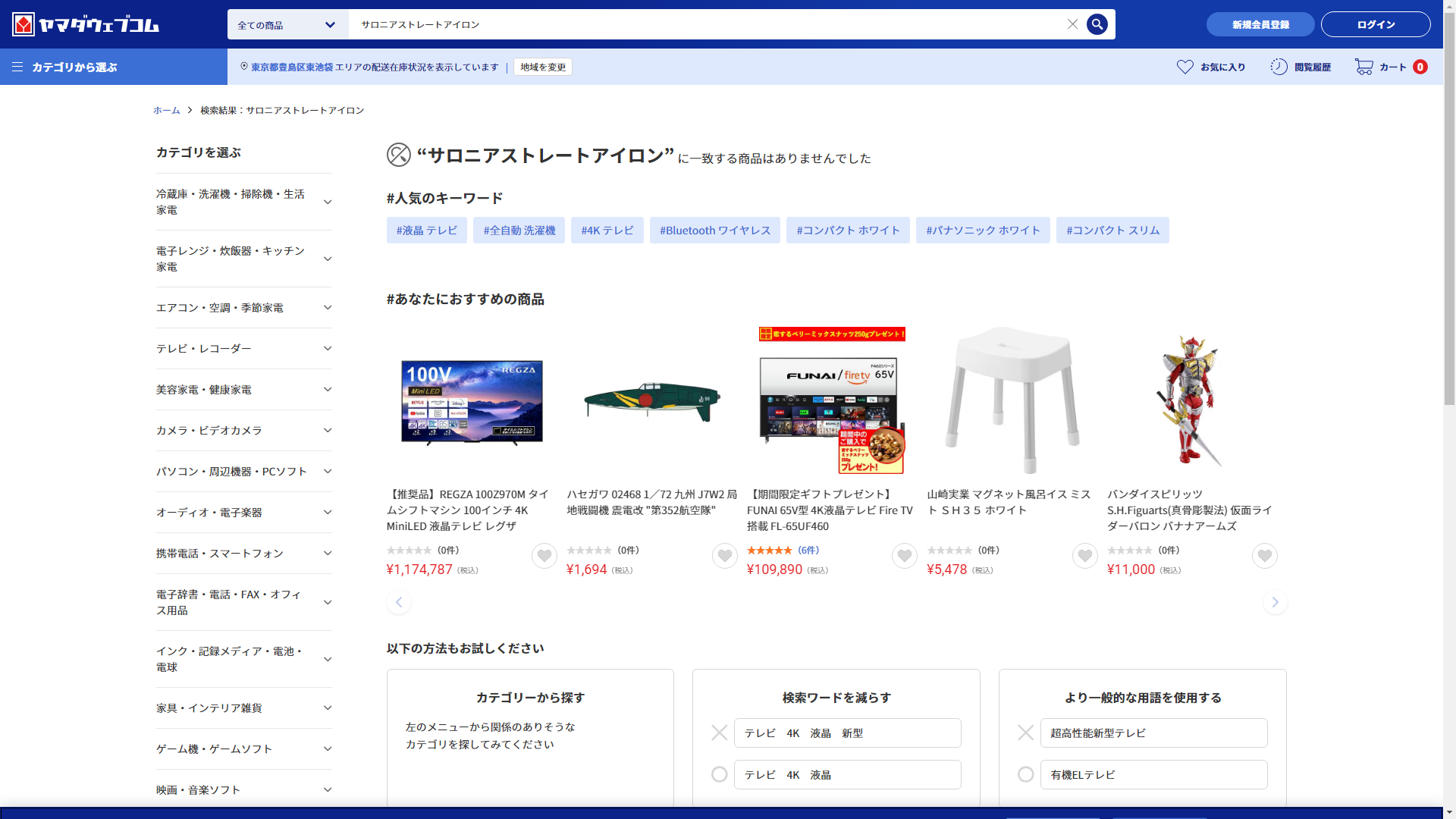Viewport: 1456px width, 819px height.
Task: Favorite the REGEZA 100Z970M TV
Action: 544,556
